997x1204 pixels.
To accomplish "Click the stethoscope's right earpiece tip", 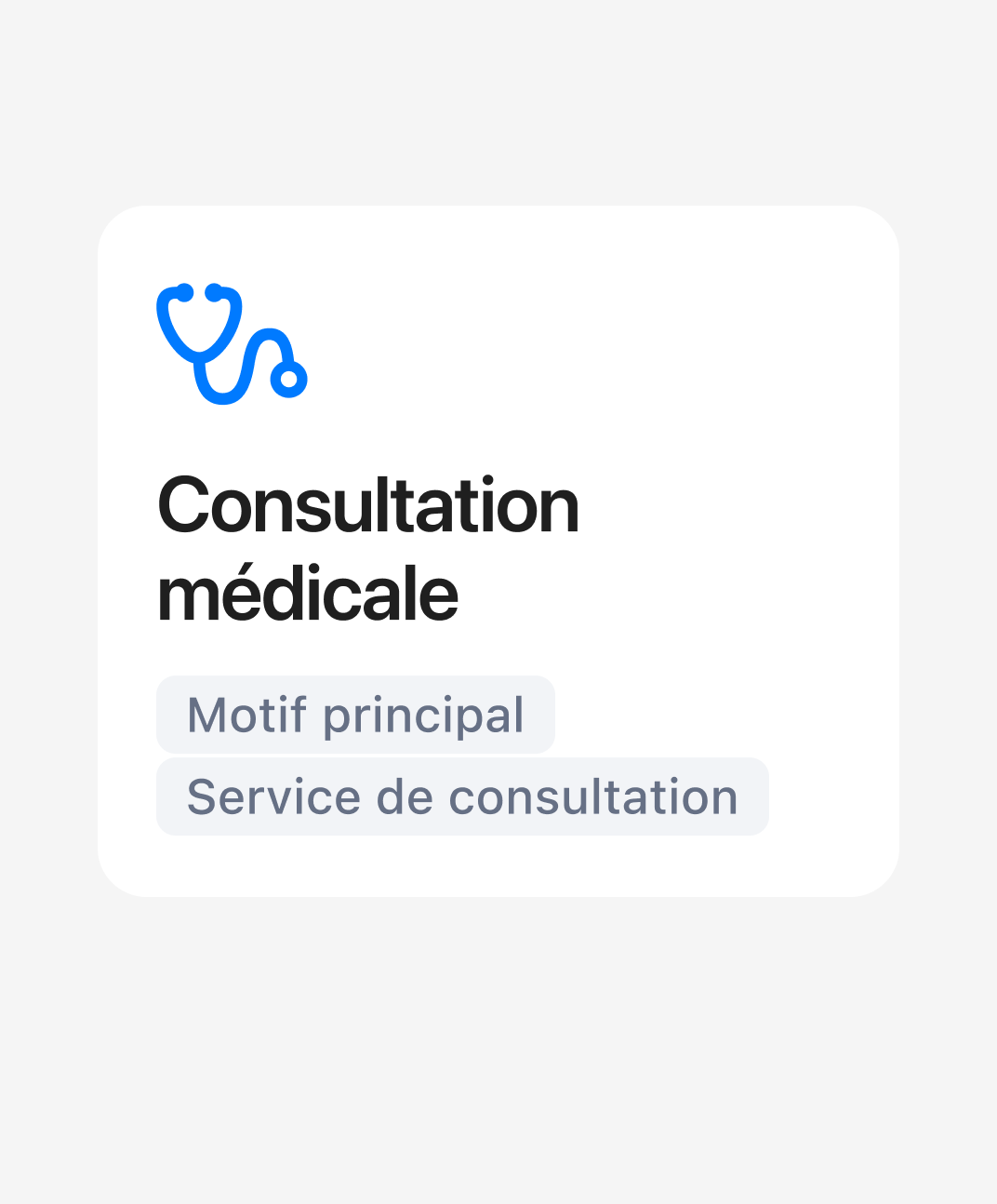I will (215, 292).
